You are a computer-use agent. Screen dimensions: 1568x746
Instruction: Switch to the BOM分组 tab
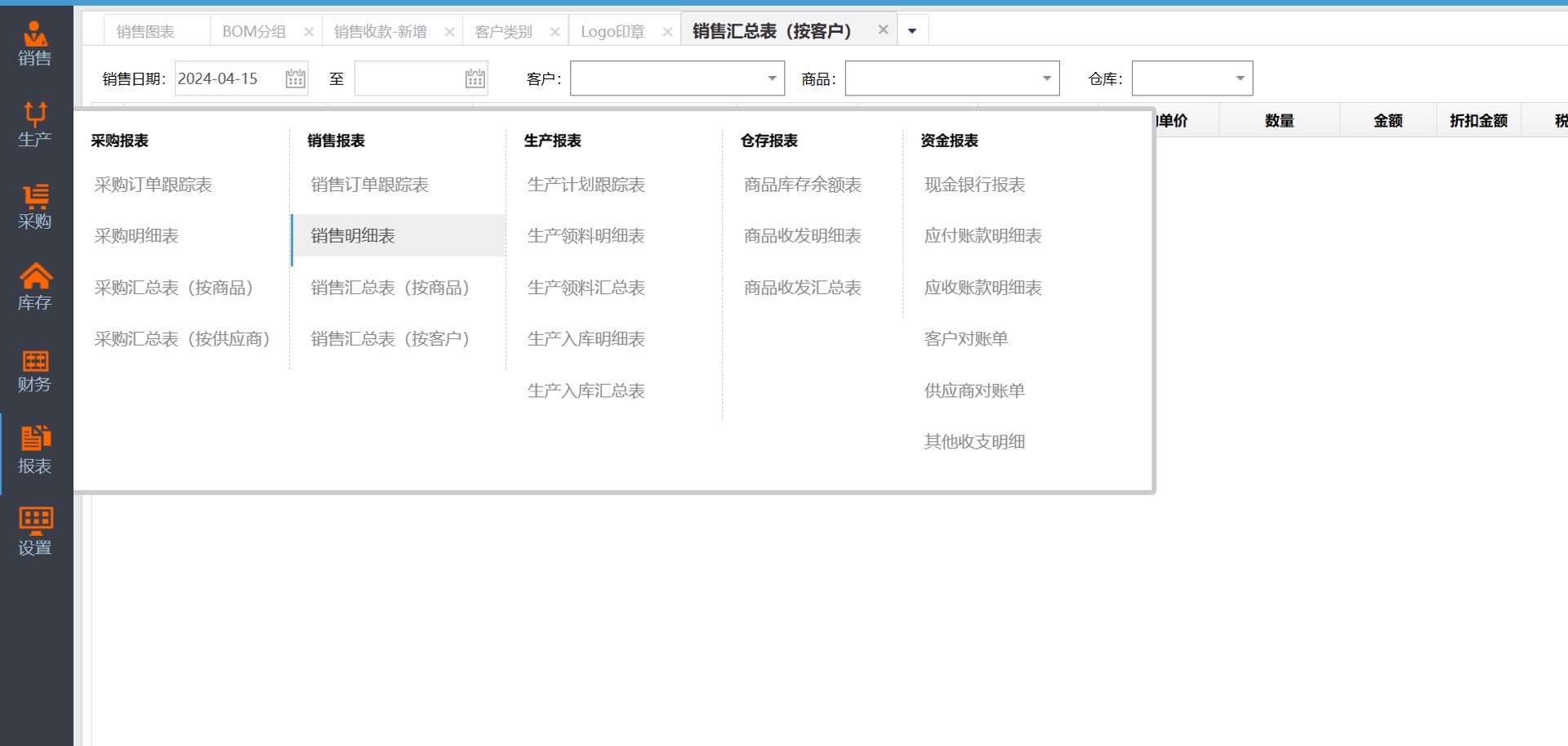(x=254, y=31)
